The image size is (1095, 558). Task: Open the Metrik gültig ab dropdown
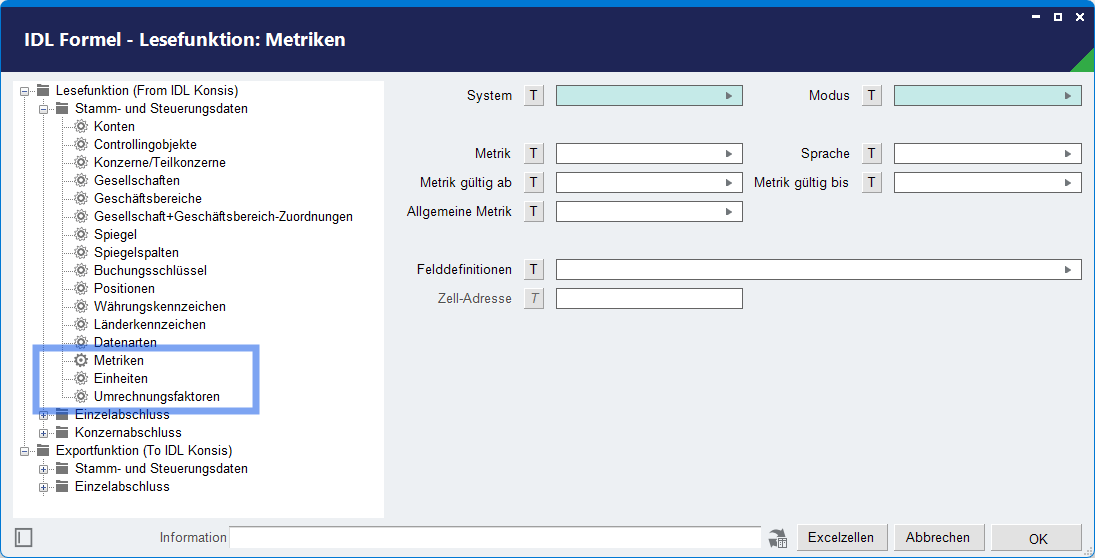click(728, 182)
